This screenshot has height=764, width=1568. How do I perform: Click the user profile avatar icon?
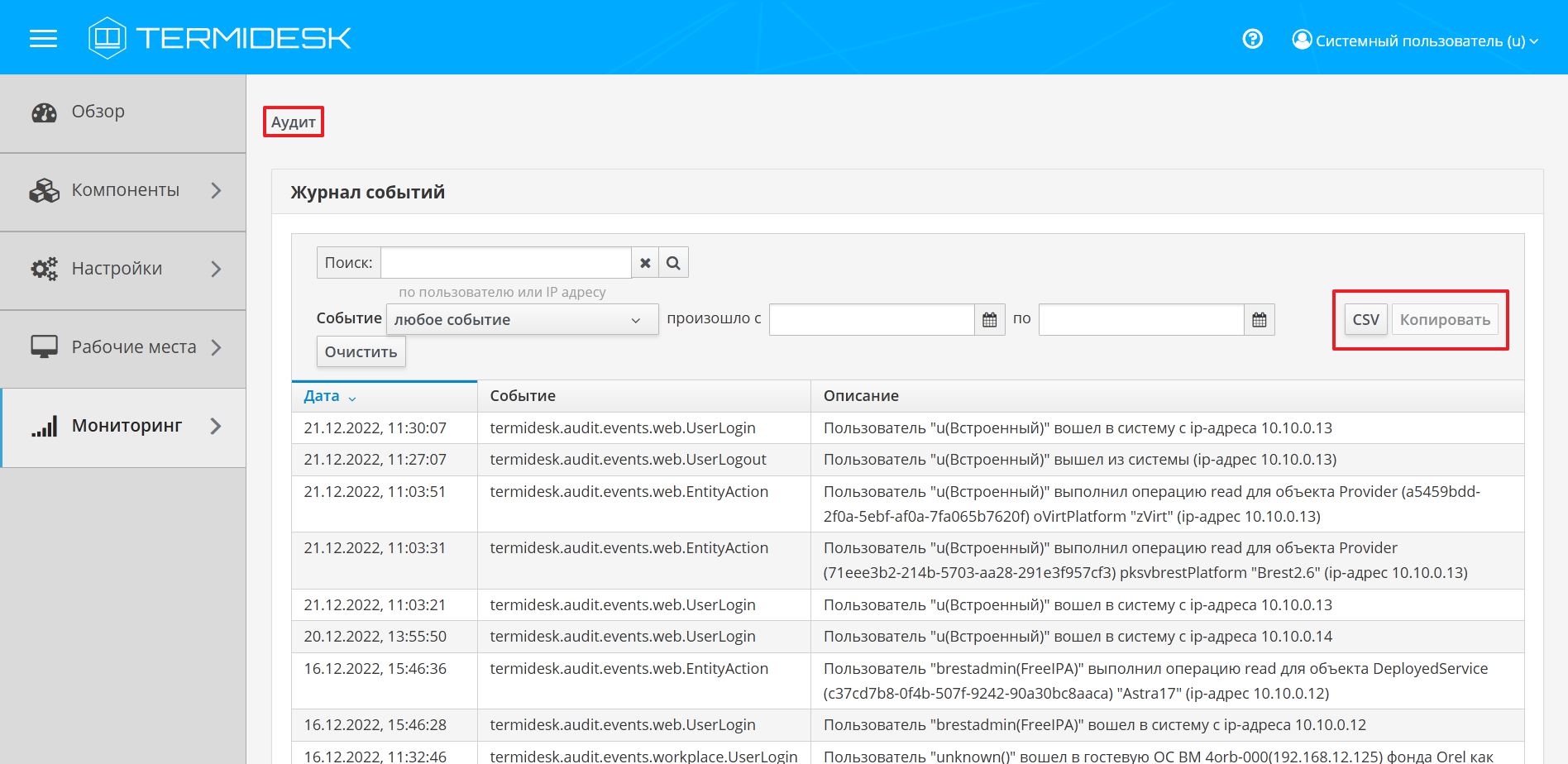[1302, 40]
